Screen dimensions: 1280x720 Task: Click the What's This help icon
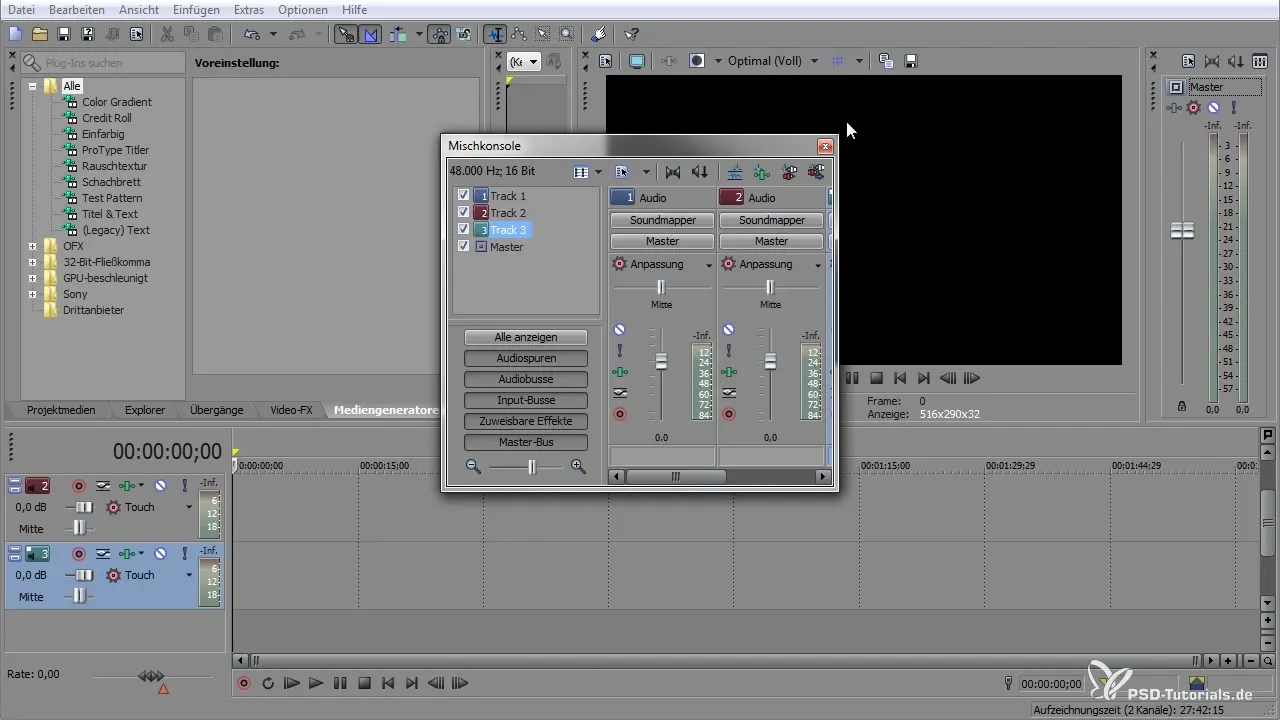[x=631, y=34]
